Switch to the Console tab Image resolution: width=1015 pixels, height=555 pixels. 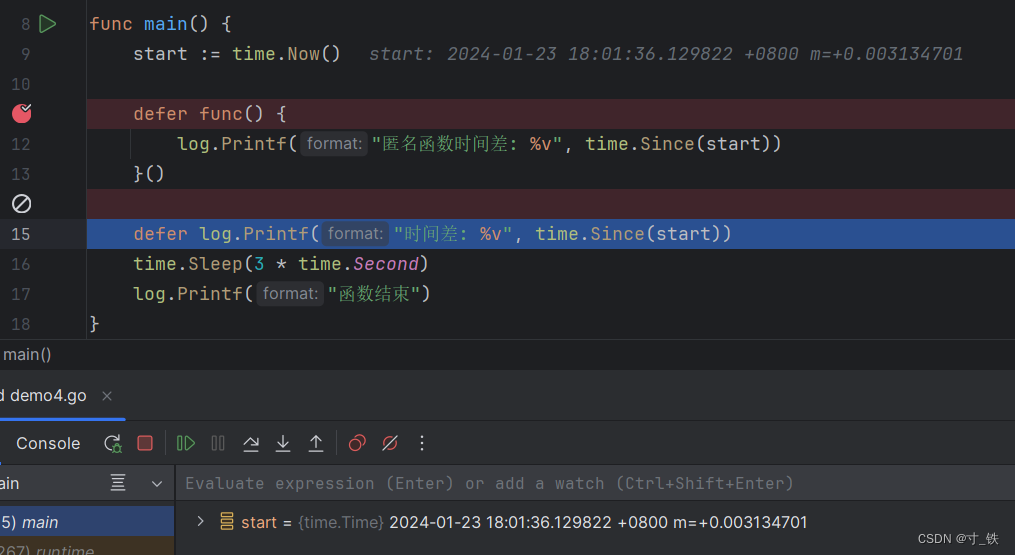pos(48,443)
